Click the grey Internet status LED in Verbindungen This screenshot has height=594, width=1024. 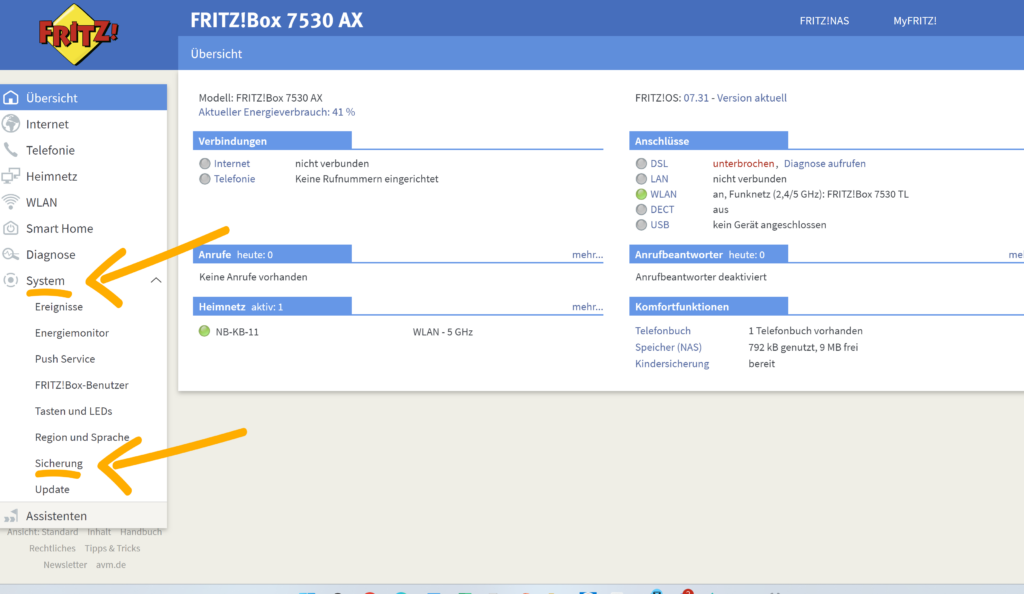205,164
